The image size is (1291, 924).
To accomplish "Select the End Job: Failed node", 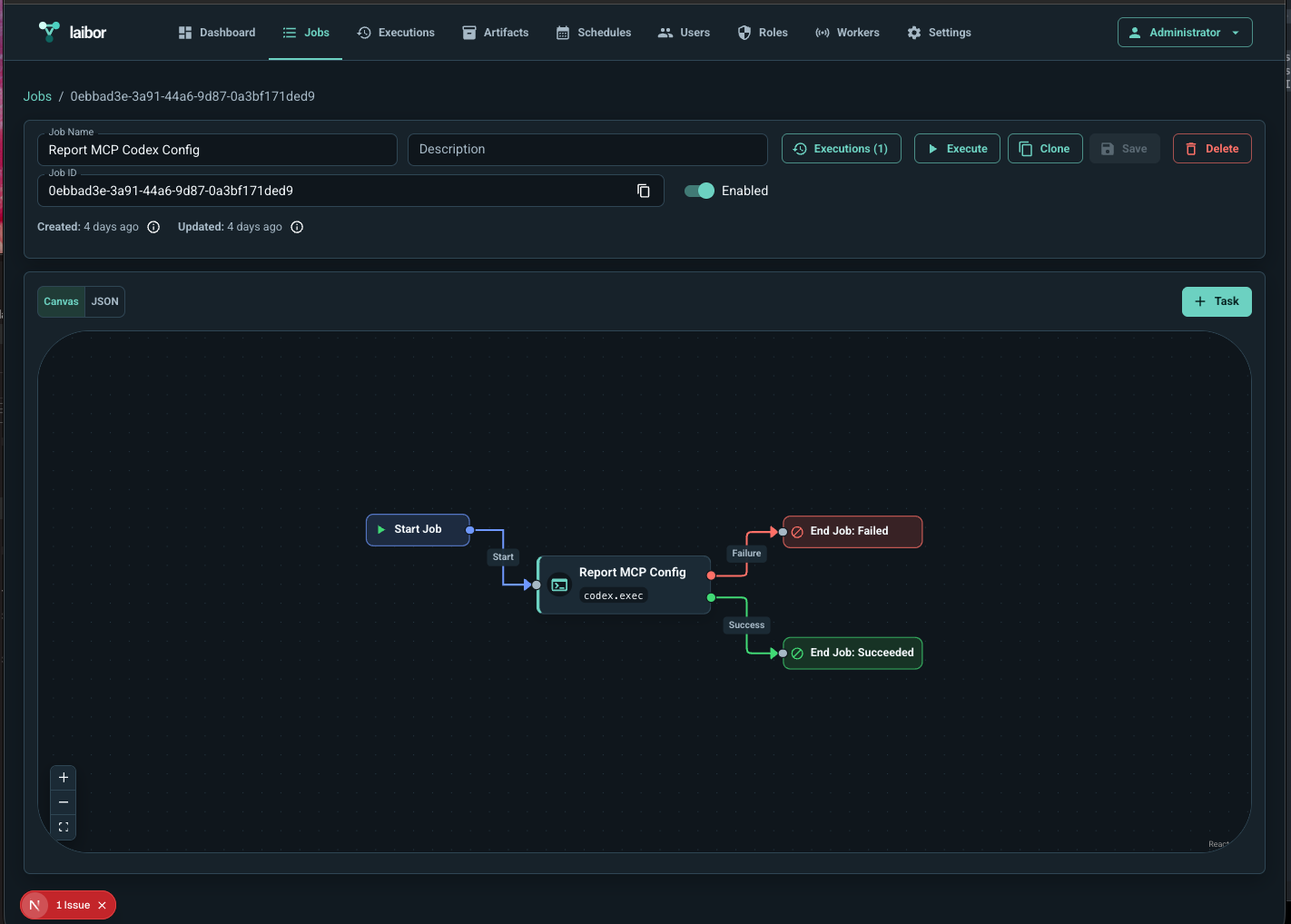I will point(852,531).
